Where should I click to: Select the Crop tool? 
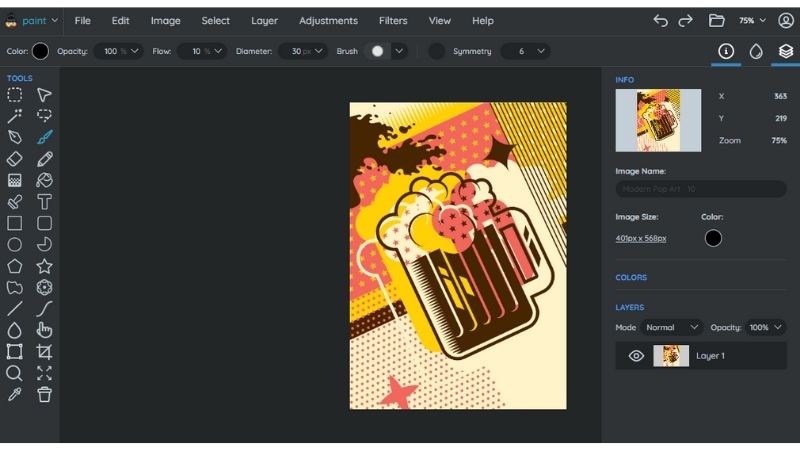pyautogui.click(x=44, y=352)
